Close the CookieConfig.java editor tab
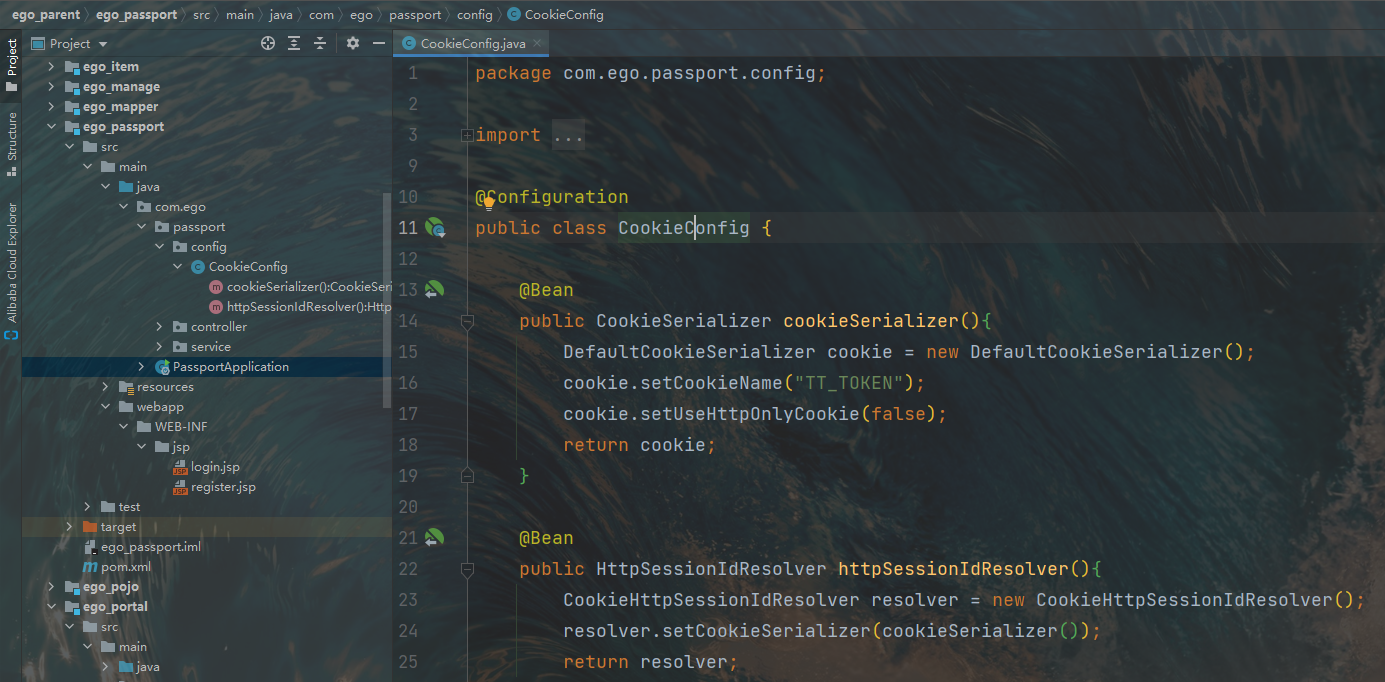Image resolution: width=1385 pixels, height=682 pixels. (x=537, y=44)
